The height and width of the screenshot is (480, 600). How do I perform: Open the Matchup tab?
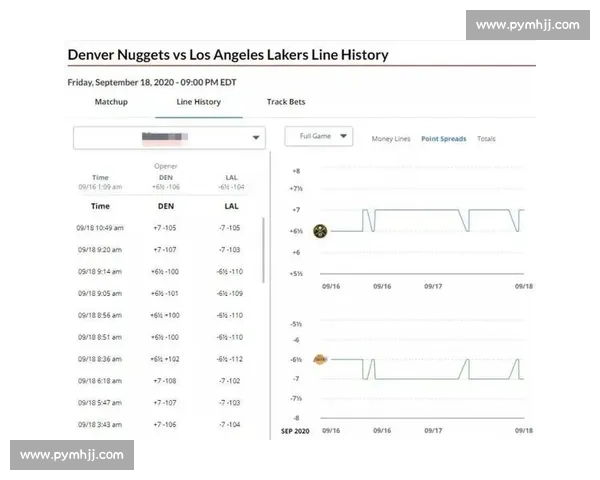click(x=111, y=102)
